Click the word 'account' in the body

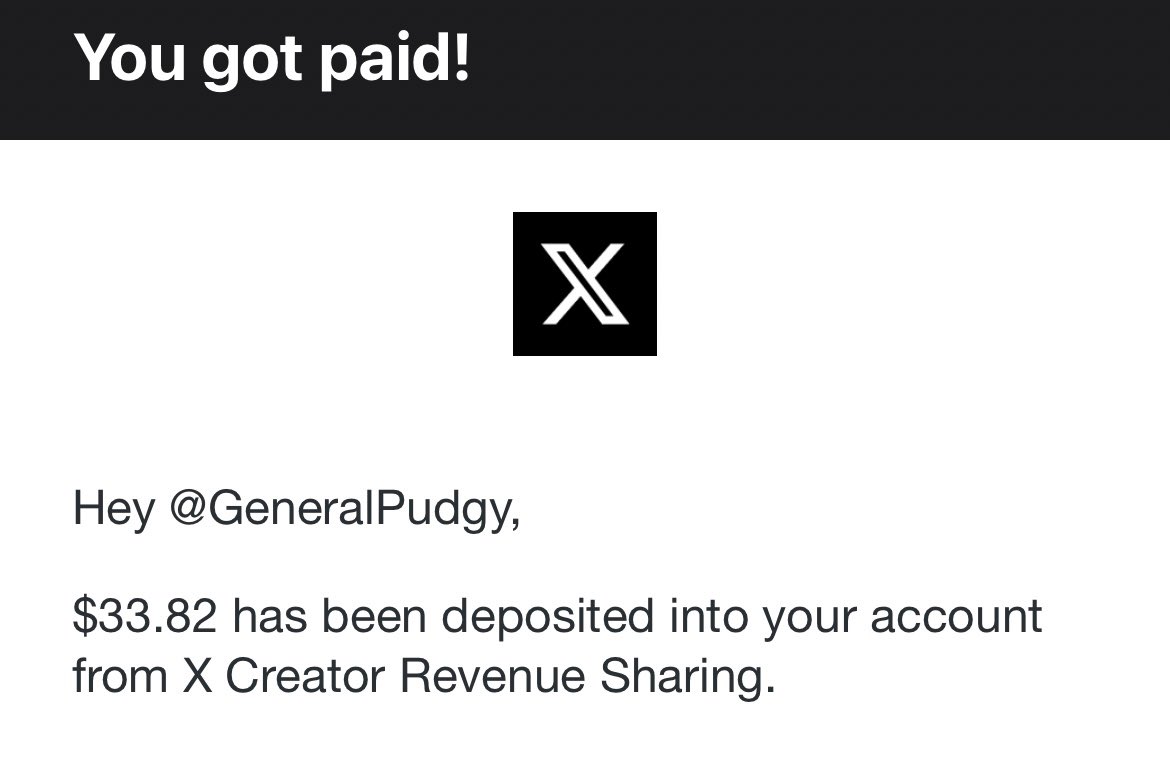click(956, 618)
